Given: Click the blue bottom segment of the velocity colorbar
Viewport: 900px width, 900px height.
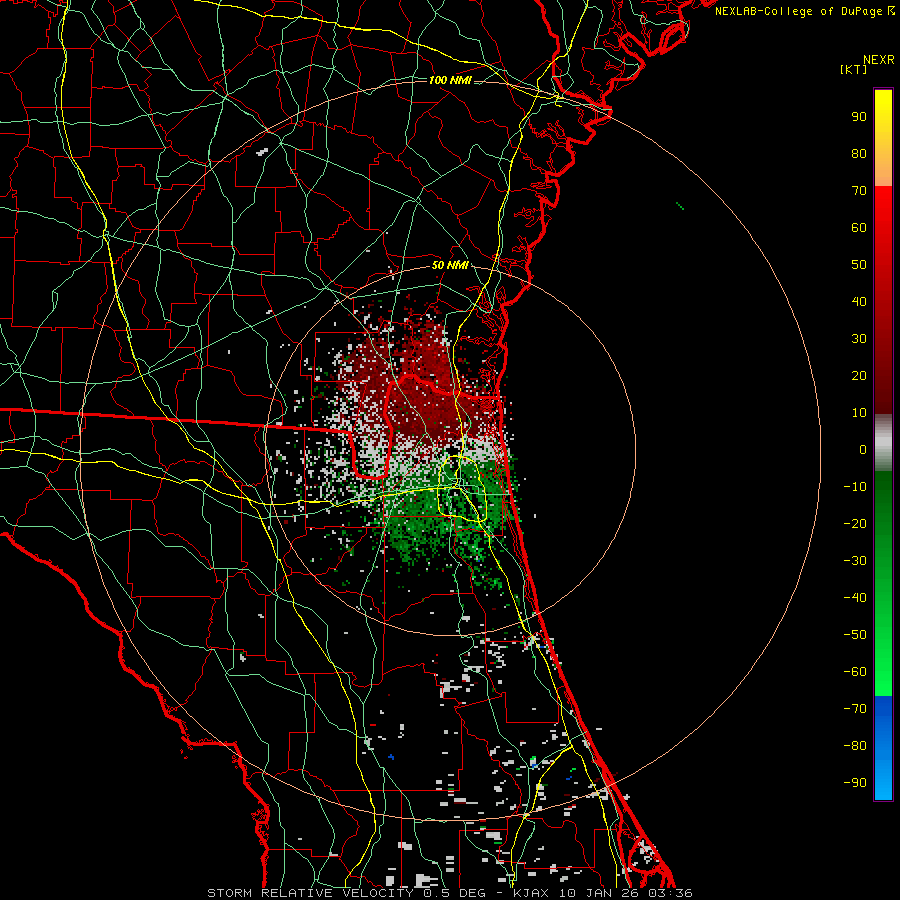Looking at the screenshot, I should (x=883, y=748).
